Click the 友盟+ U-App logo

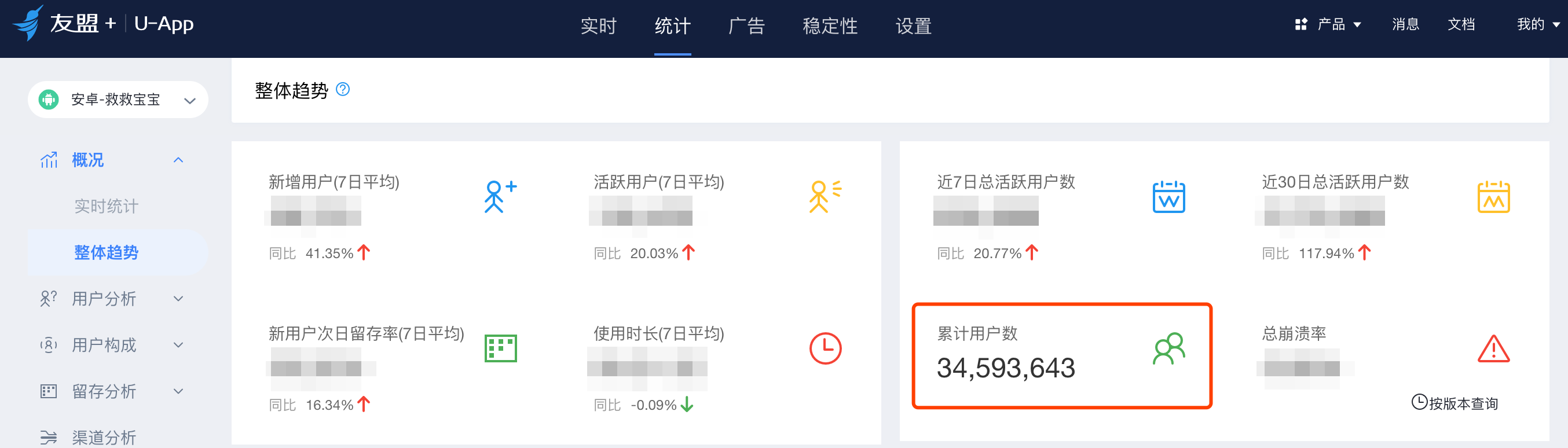pos(104,23)
